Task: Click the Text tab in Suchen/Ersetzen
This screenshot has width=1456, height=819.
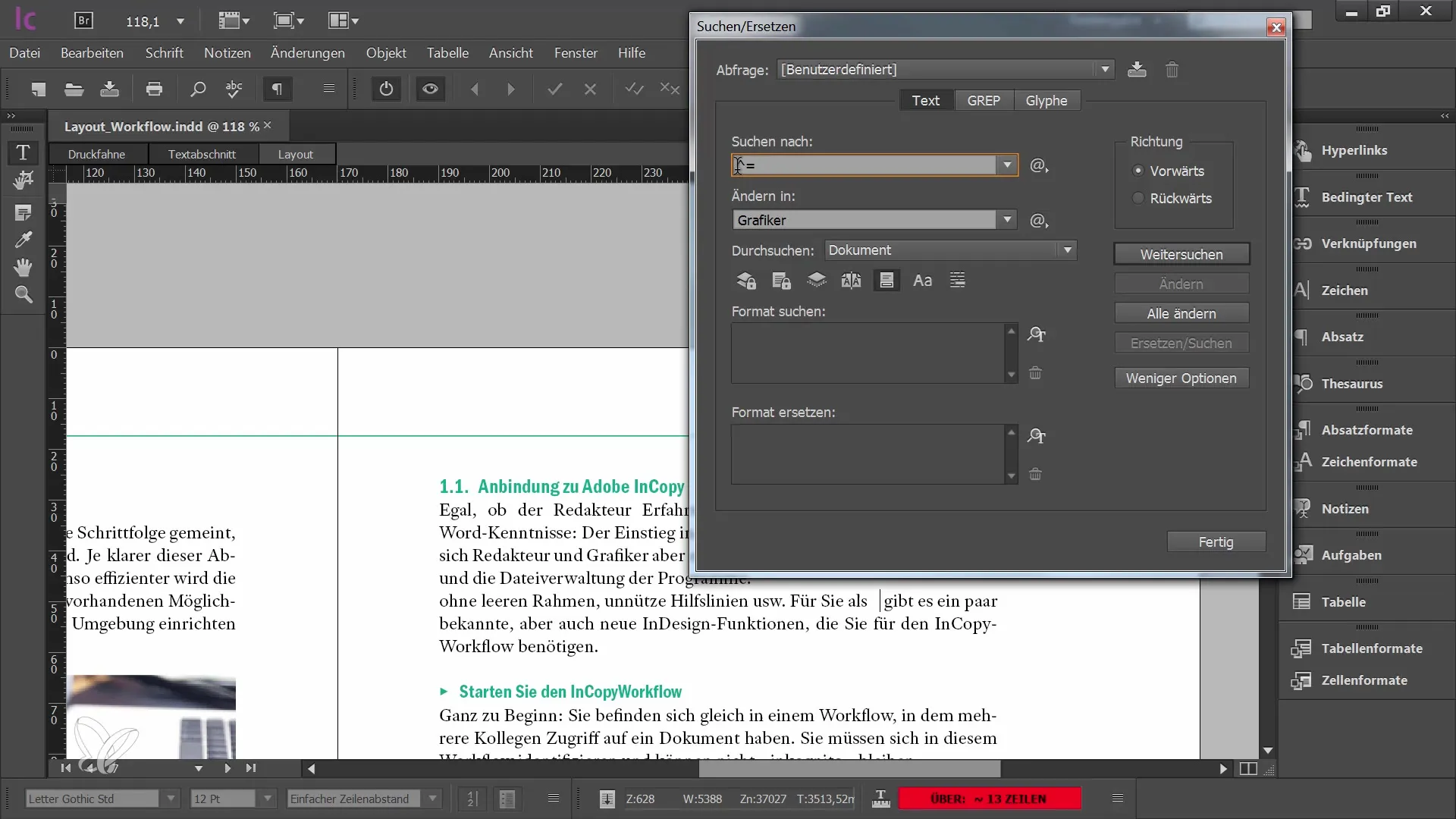Action: (924, 100)
